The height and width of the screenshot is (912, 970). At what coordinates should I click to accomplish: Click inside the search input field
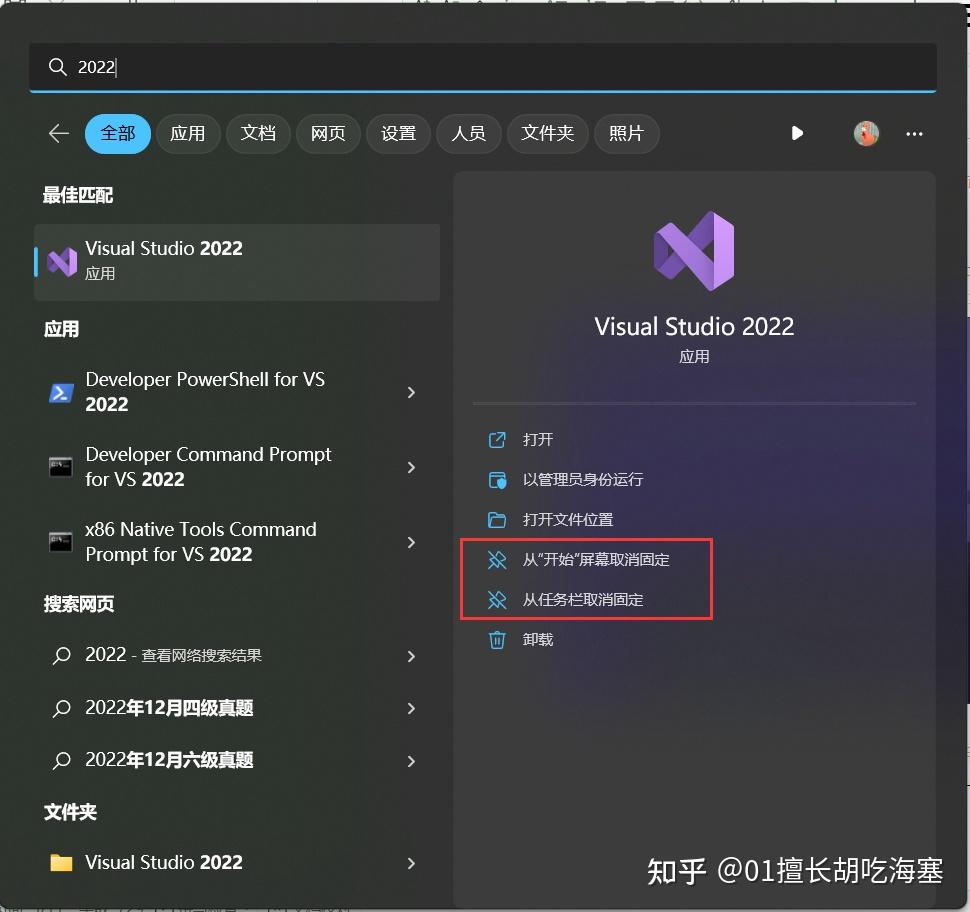pos(400,67)
